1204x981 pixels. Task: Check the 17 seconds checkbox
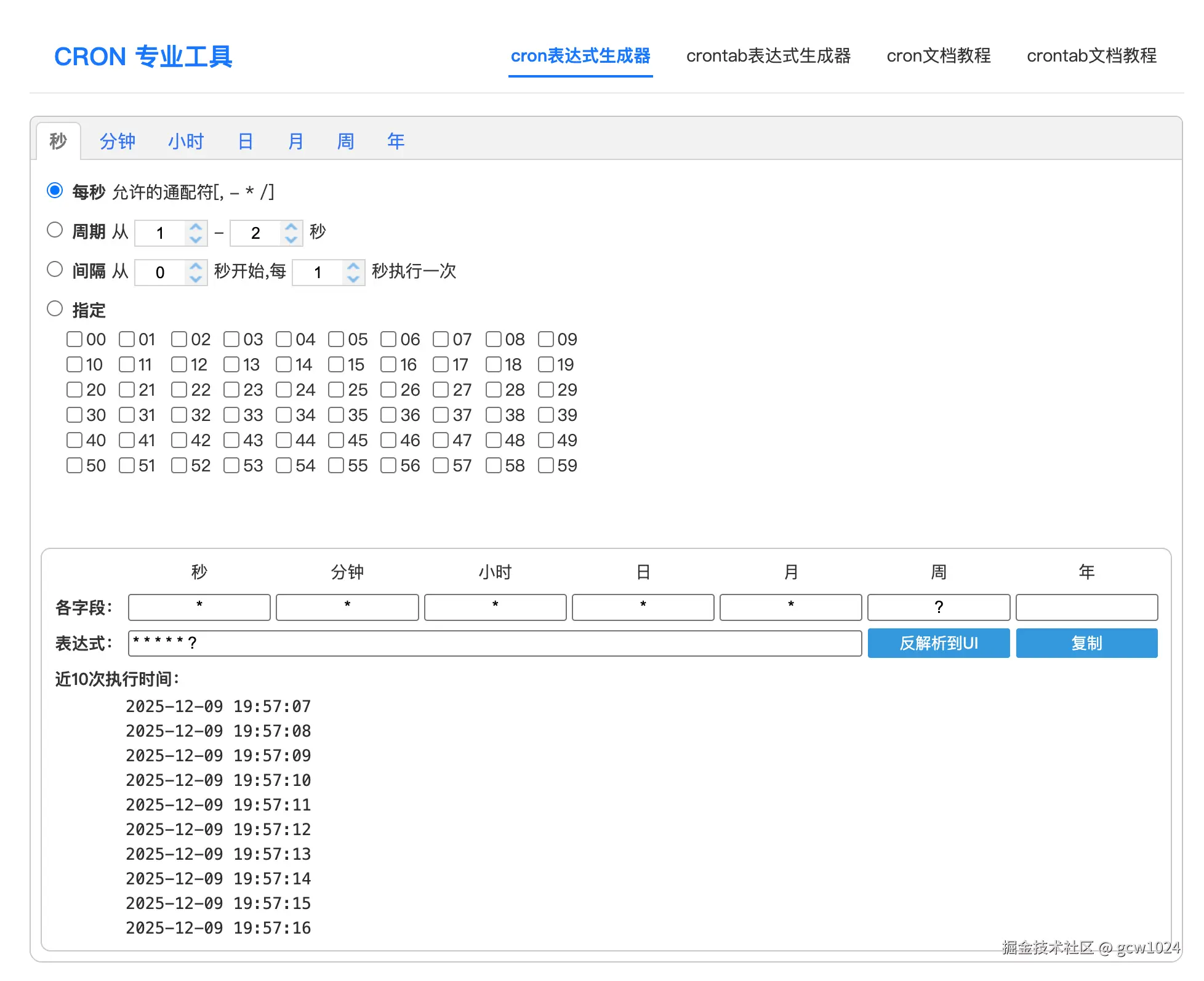[x=441, y=364]
